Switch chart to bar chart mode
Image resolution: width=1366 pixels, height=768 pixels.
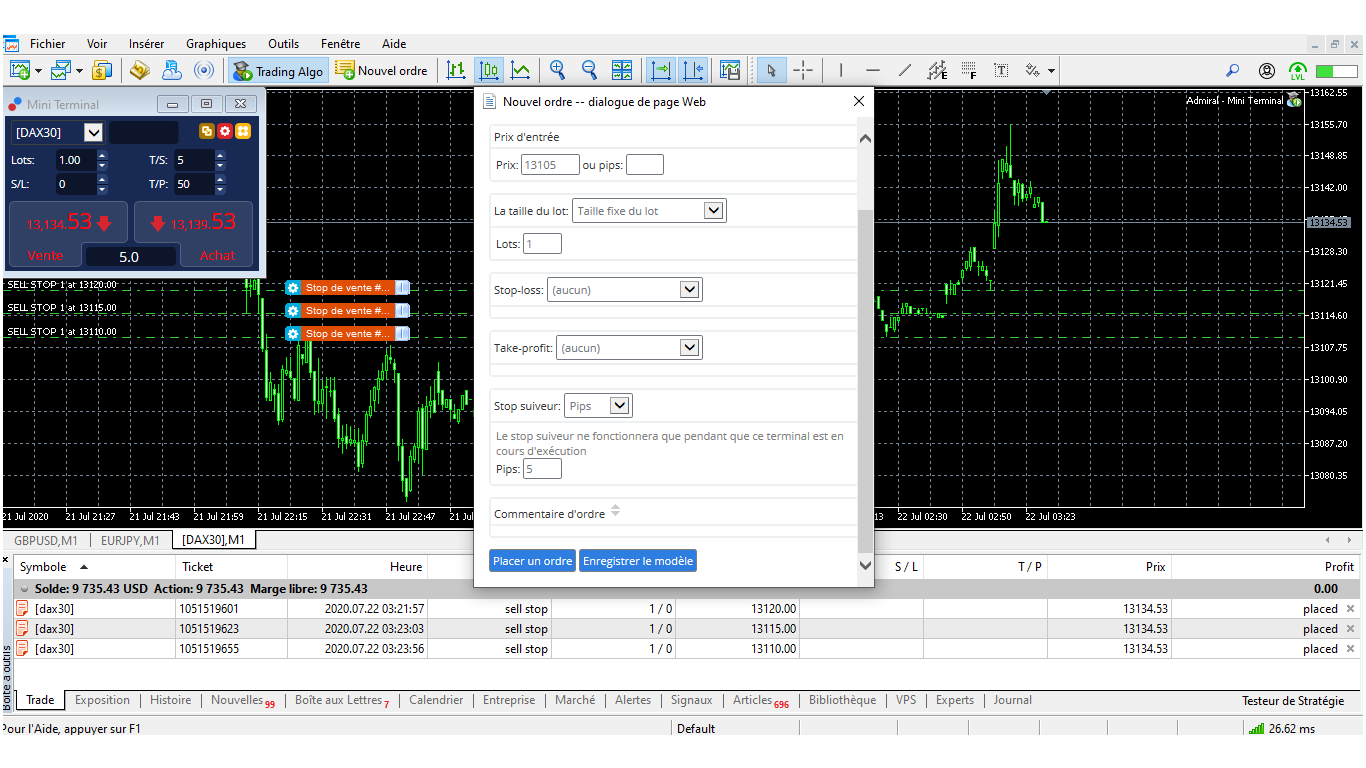[x=456, y=70]
